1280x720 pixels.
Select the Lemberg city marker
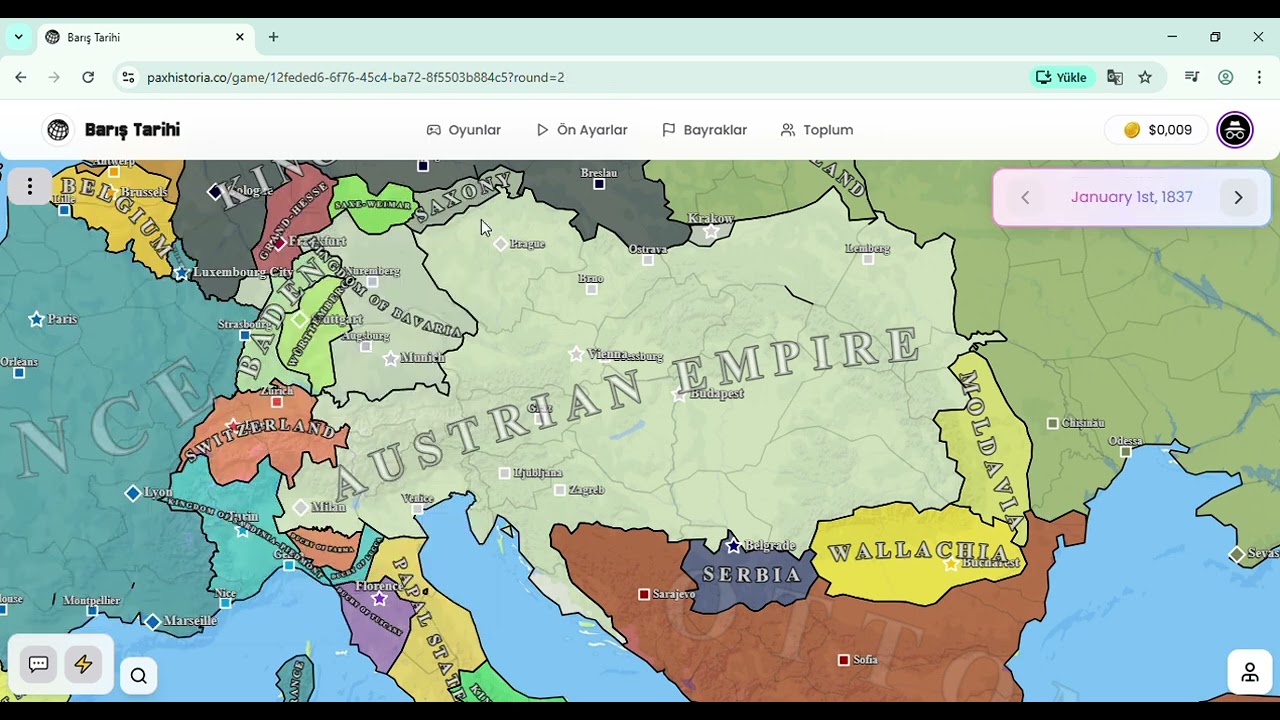click(868, 259)
